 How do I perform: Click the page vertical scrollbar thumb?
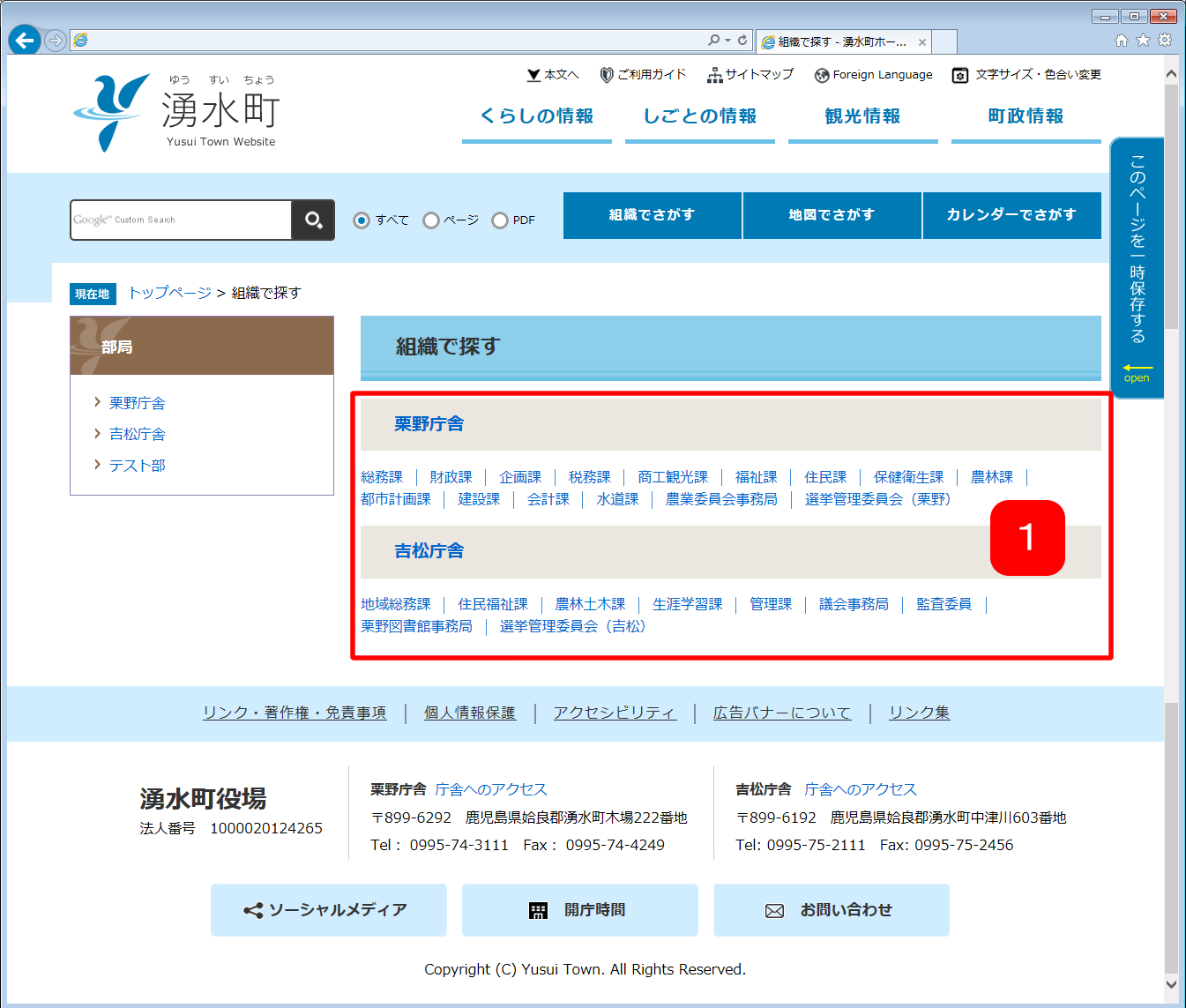(x=1171, y=207)
